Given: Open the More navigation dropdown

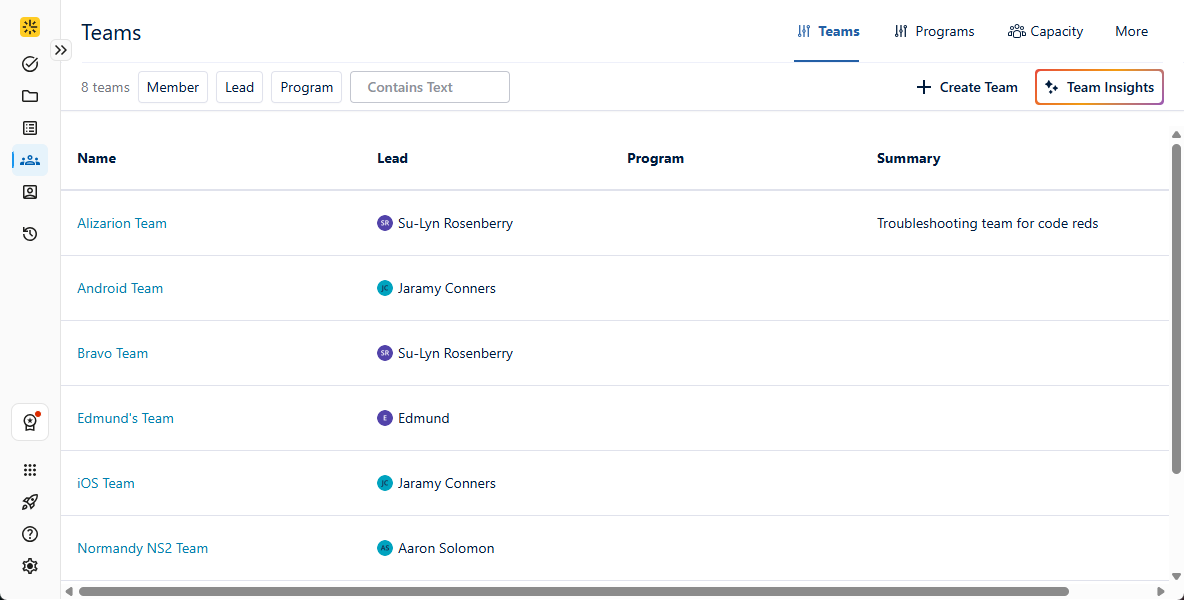Looking at the screenshot, I should click(x=1131, y=31).
